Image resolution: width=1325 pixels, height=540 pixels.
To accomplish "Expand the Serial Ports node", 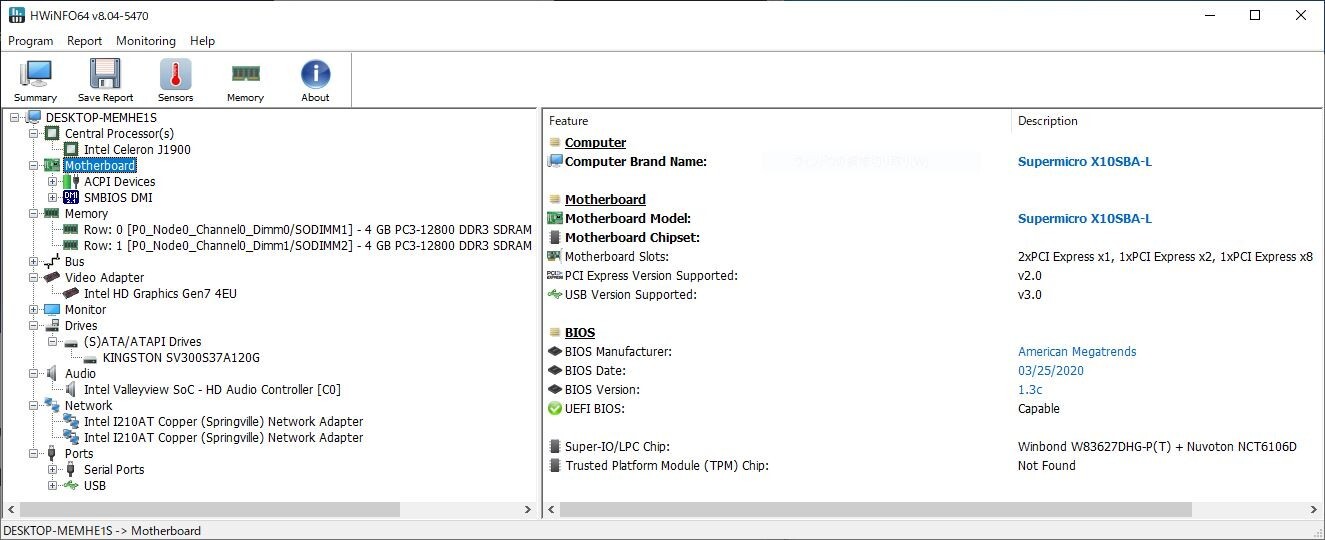I will (53, 469).
